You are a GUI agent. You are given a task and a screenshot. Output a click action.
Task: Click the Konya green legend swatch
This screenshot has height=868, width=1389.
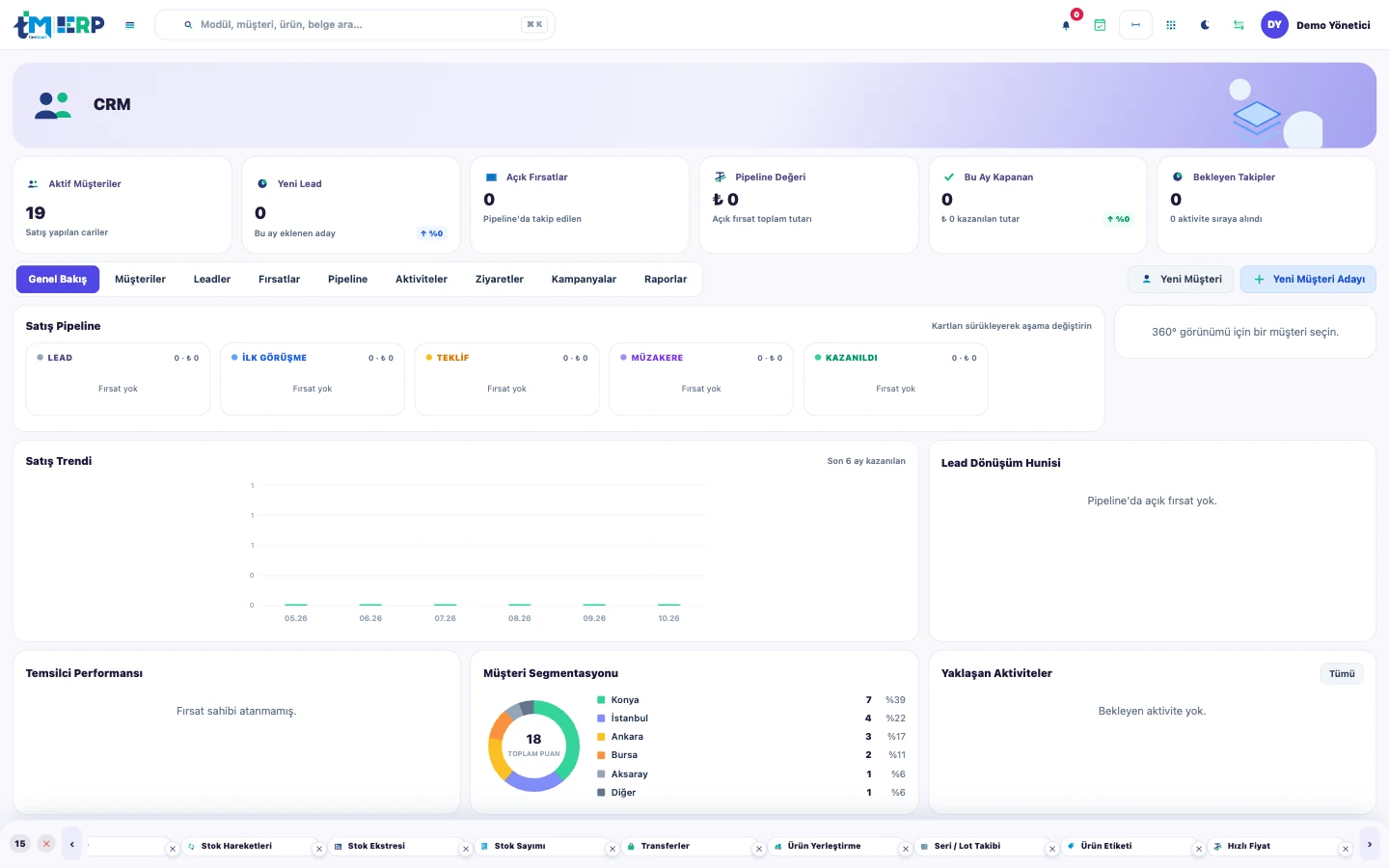click(601, 700)
